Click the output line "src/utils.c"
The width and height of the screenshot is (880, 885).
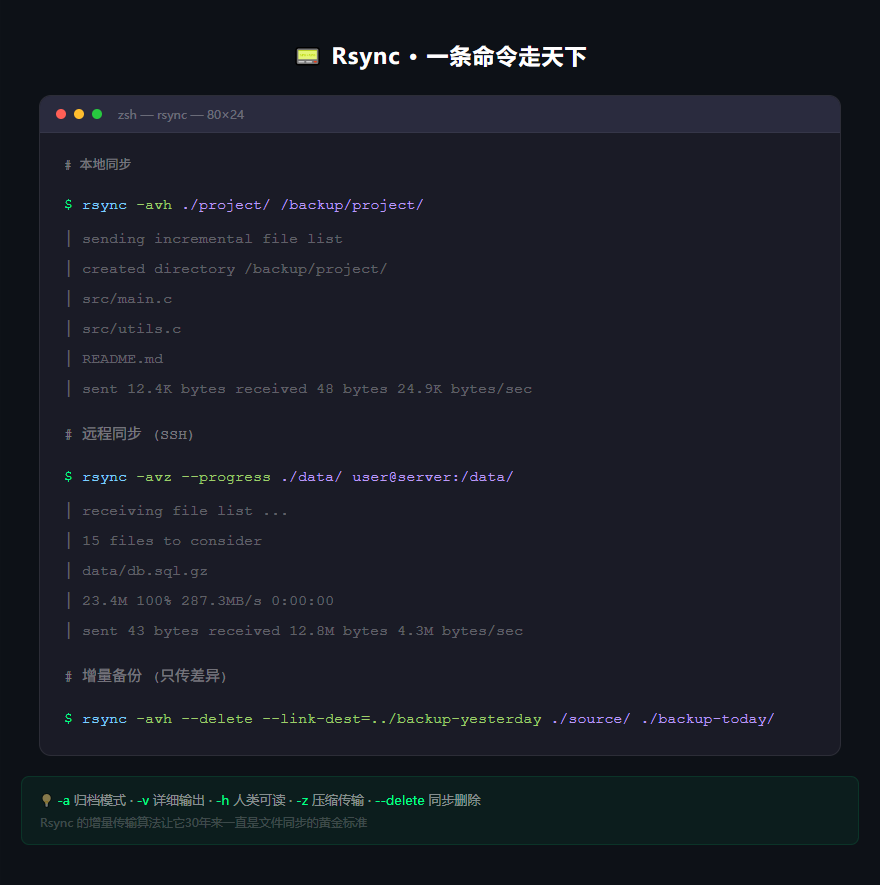(x=132, y=328)
